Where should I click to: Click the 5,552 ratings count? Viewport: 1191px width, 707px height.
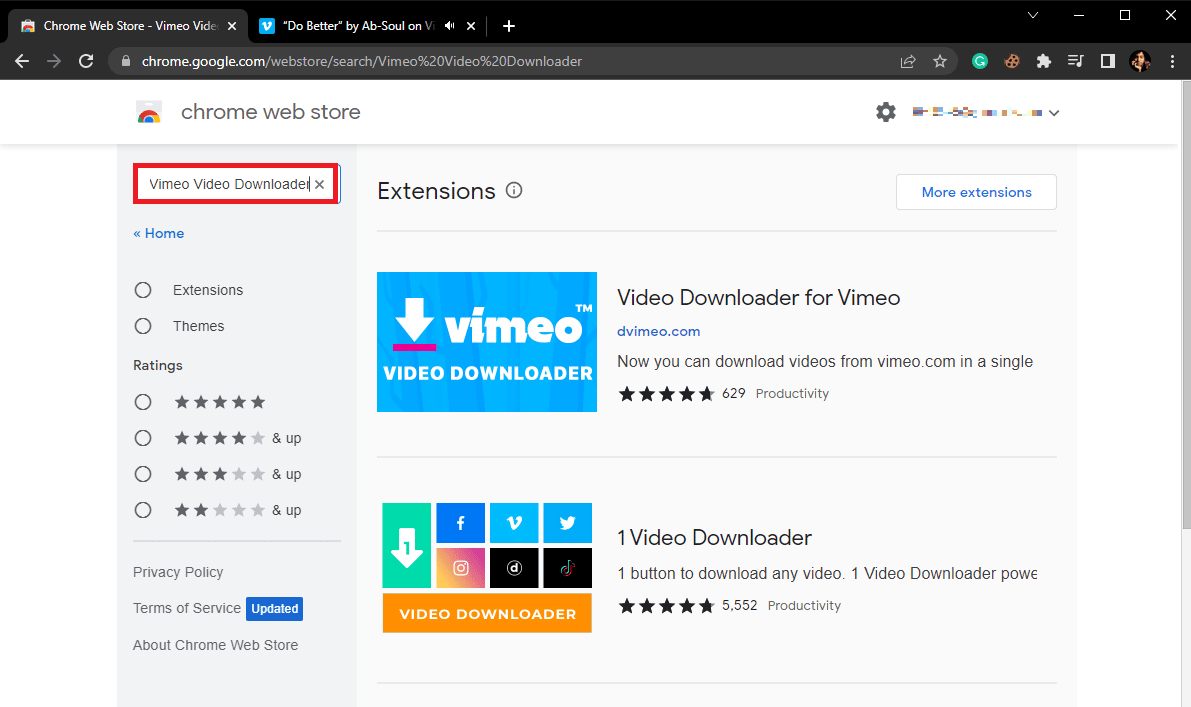(x=739, y=605)
